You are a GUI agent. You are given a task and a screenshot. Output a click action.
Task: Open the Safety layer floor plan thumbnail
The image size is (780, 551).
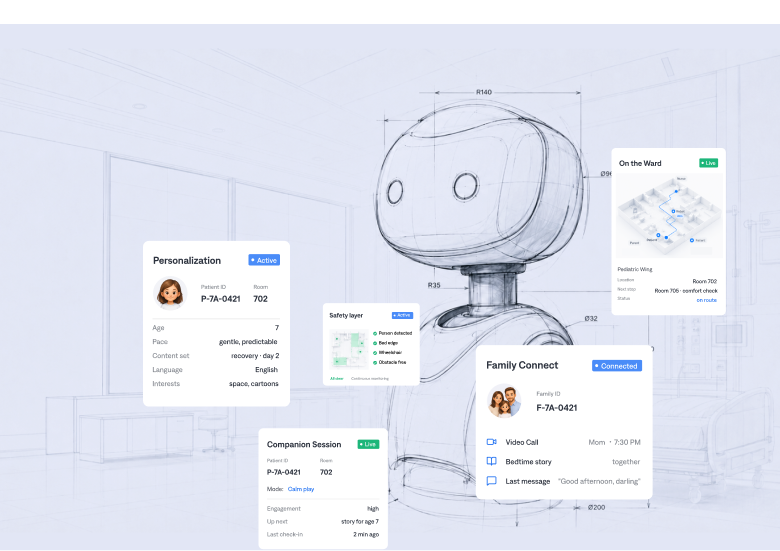click(x=349, y=349)
